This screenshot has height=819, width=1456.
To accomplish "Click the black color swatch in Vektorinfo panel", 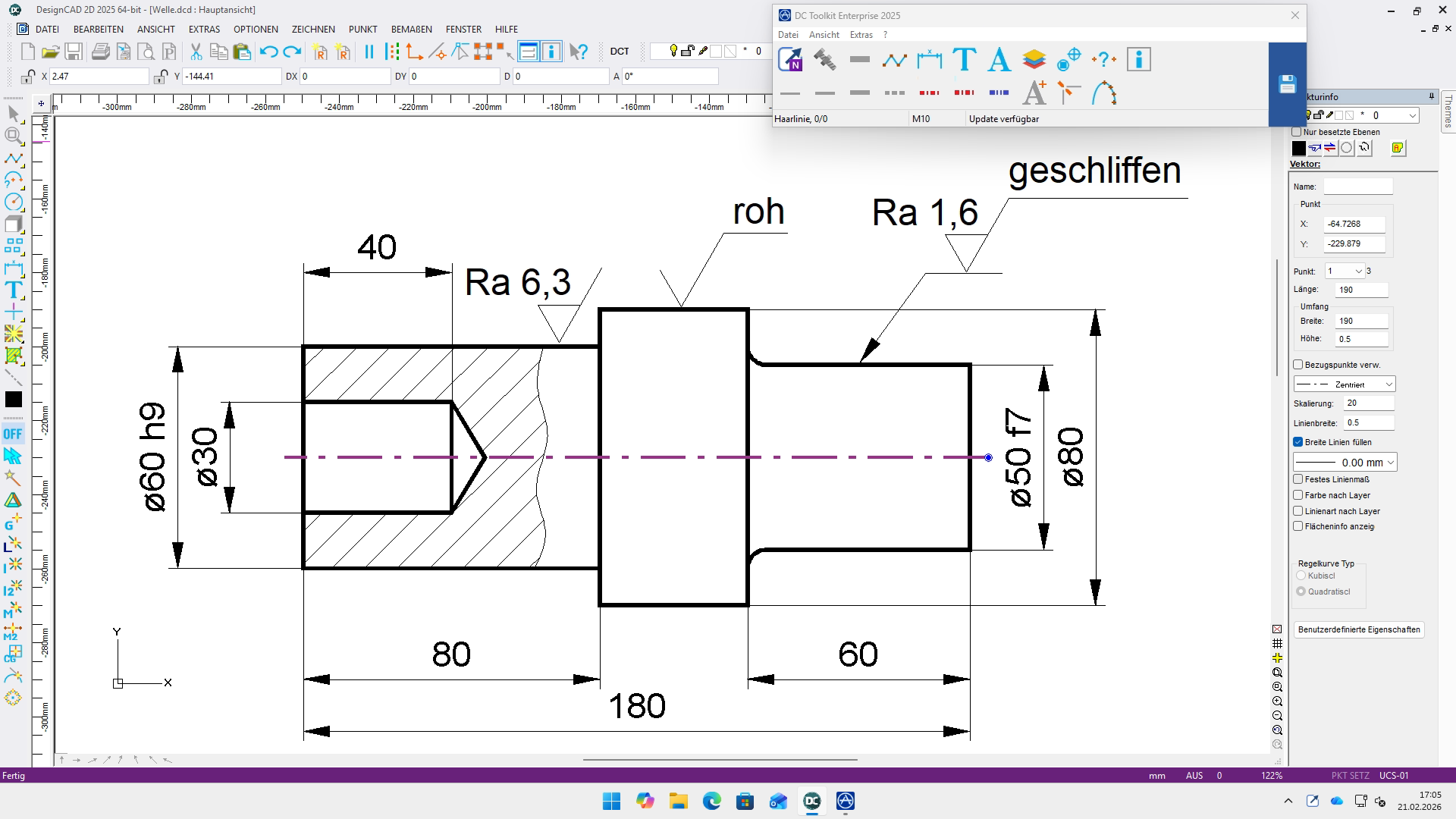I will click(x=1298, y=148).
